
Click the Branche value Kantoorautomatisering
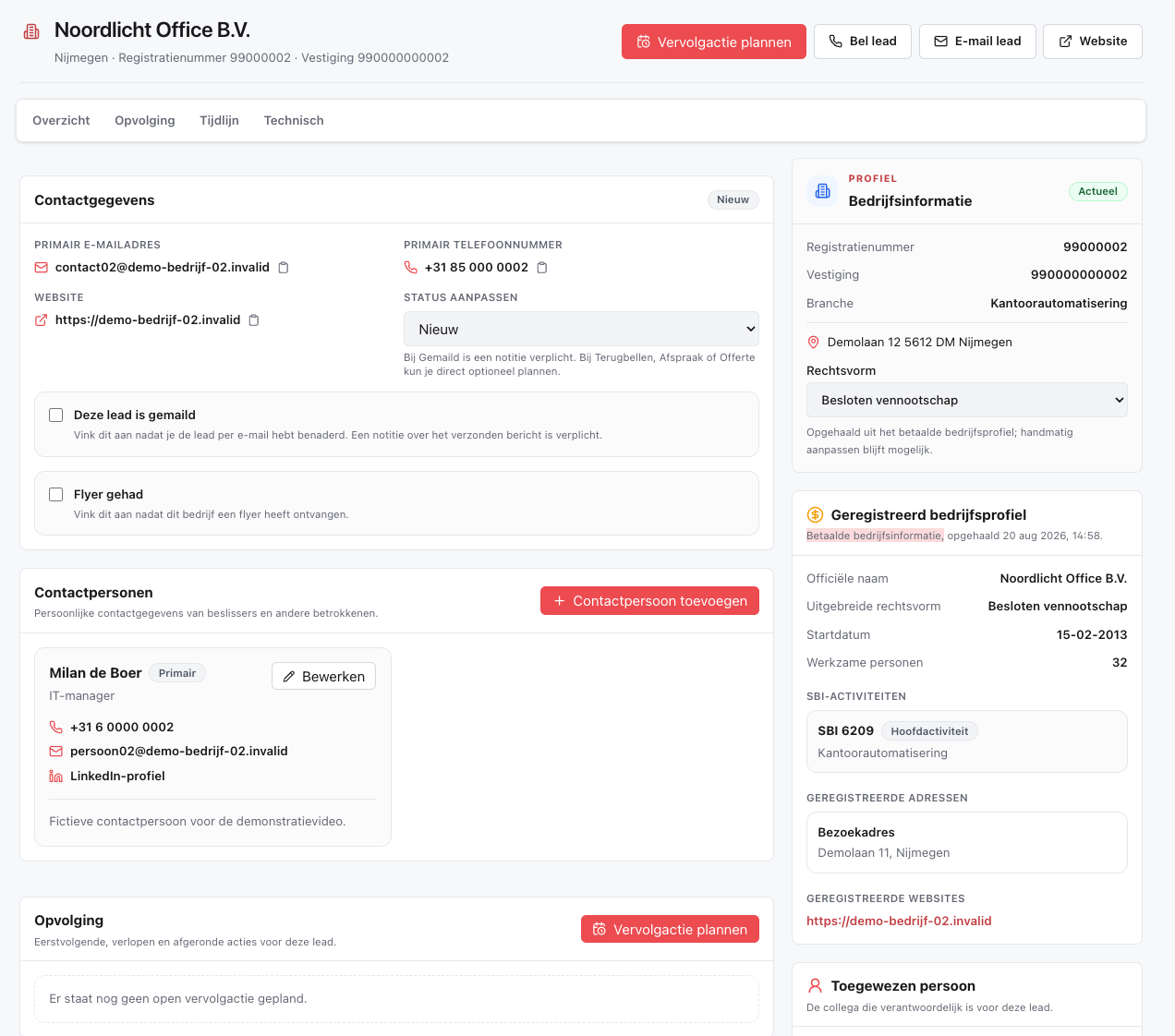coord(1059,304)
